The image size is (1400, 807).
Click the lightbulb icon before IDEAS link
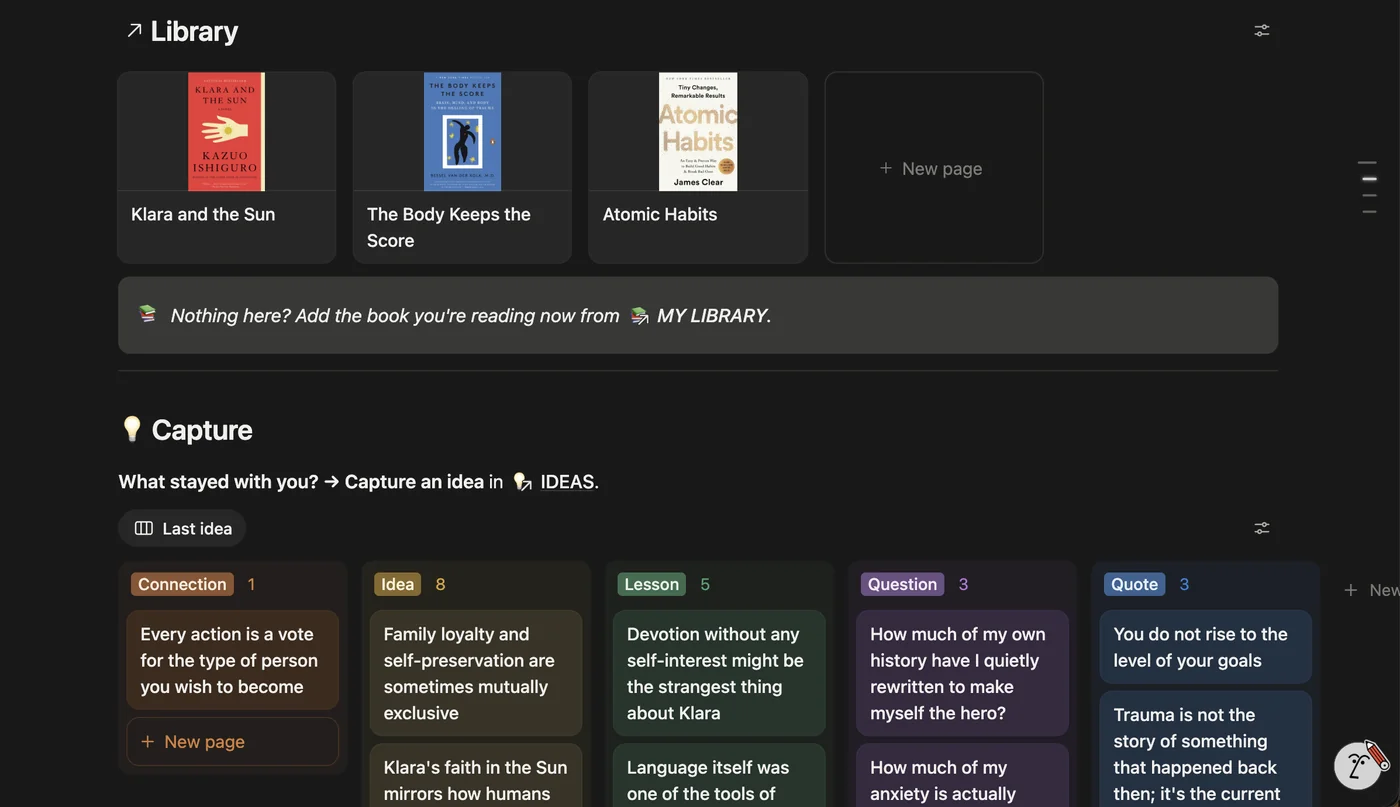522,482
